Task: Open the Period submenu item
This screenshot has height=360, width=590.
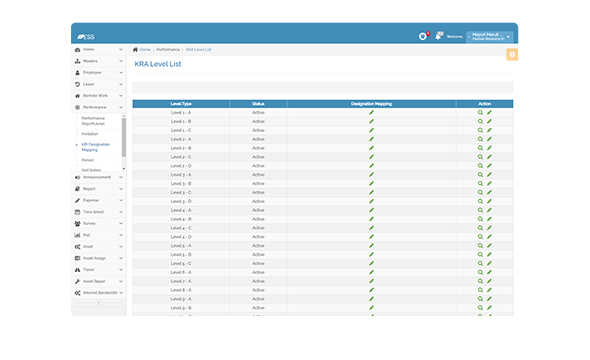Action: click(88, 160)
